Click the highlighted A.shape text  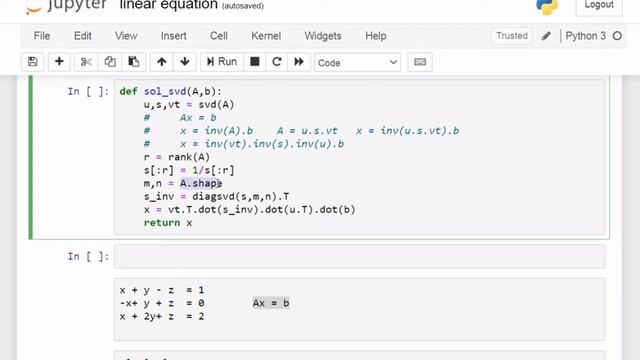[201, 183]
